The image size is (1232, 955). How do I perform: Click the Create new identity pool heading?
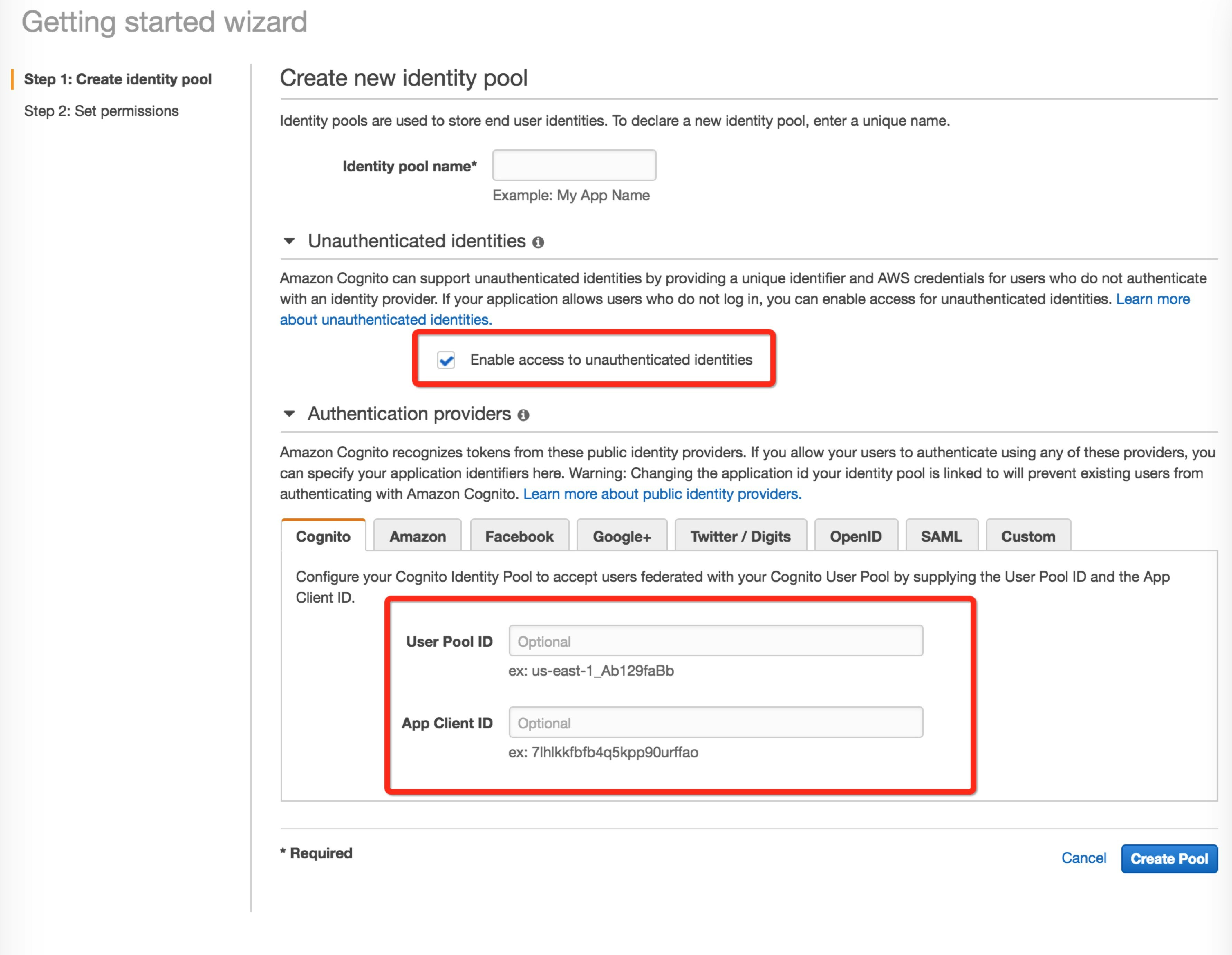404,78
